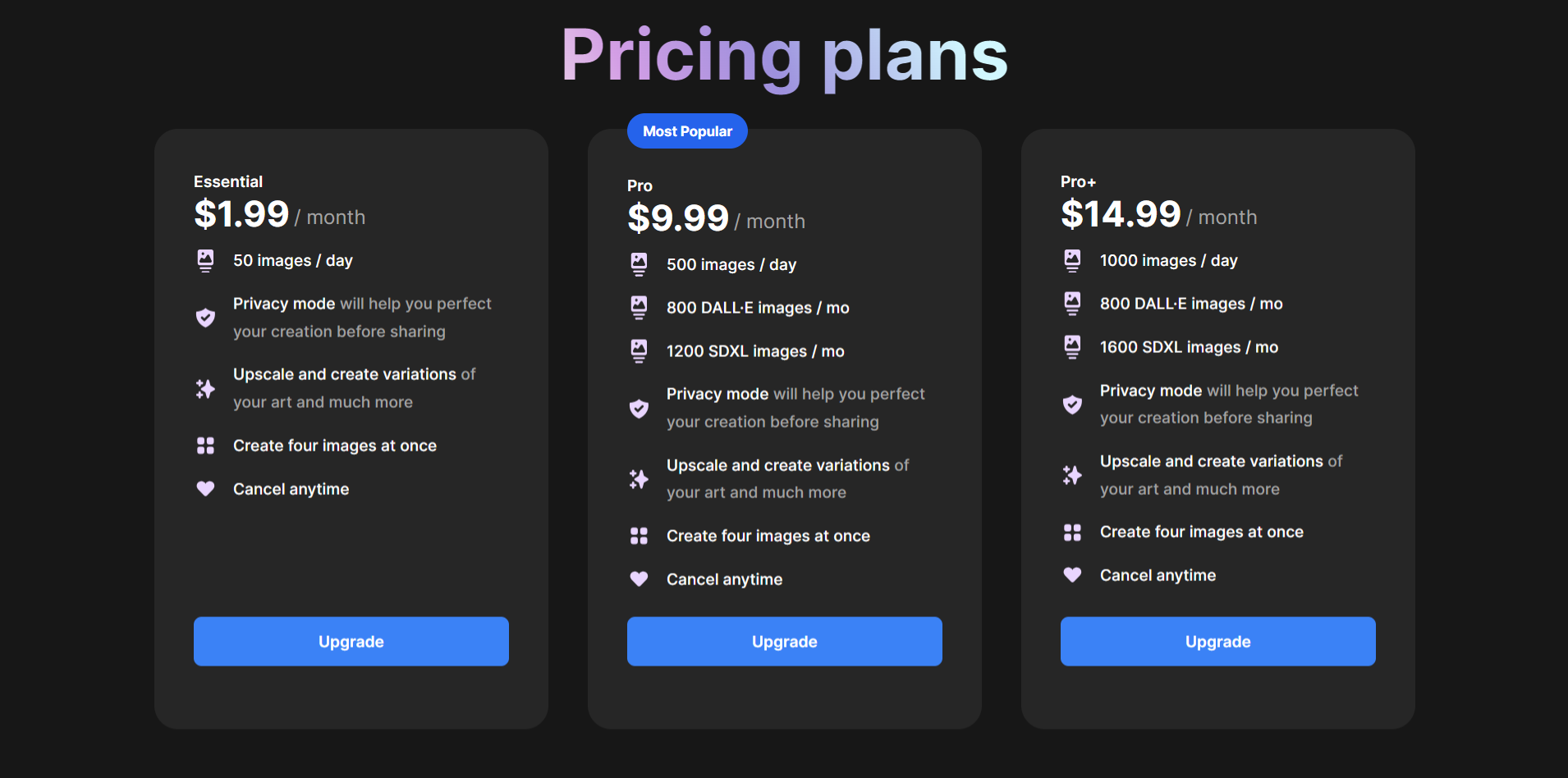Click the image icon beside 1200 SDXL images
This screenshot has height=778, width=1568.
639,351
